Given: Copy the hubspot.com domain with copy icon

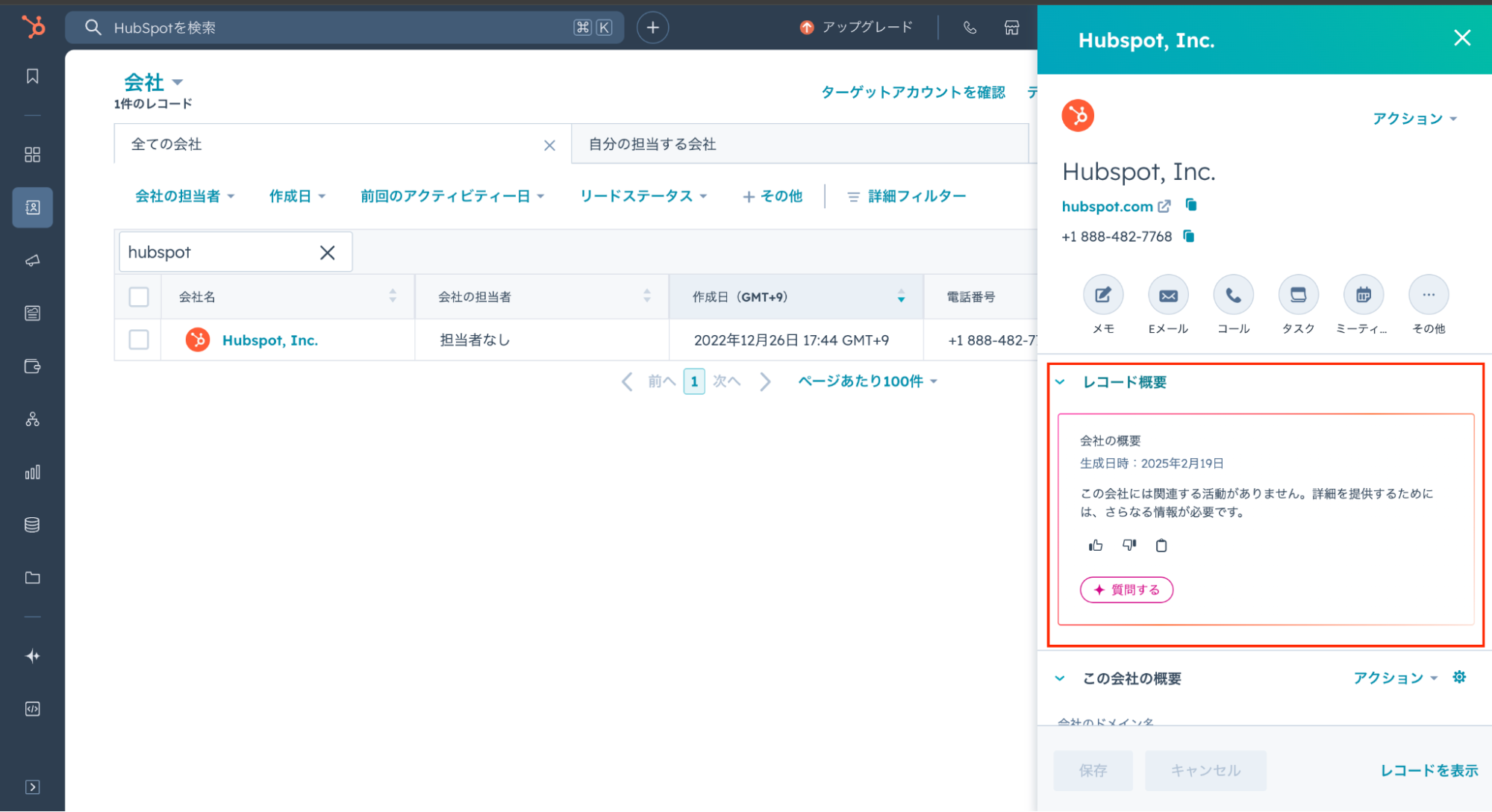Looking at the screenshot, I should coord(1191,204).
